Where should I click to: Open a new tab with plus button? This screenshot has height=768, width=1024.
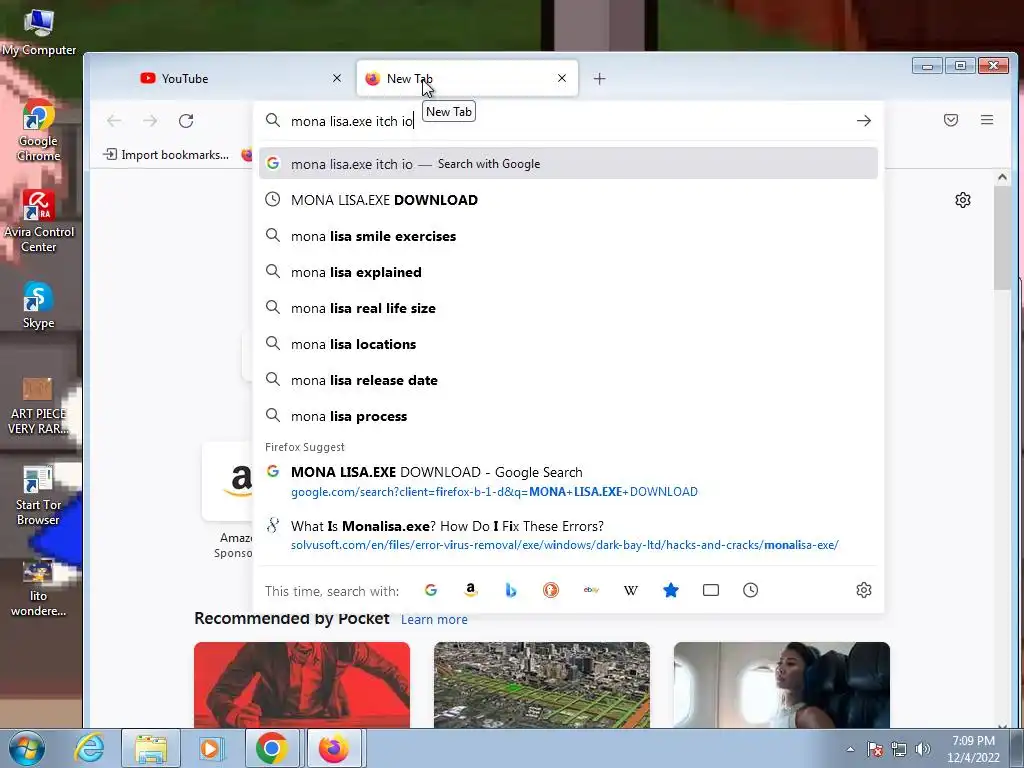(x=600, y=79)
